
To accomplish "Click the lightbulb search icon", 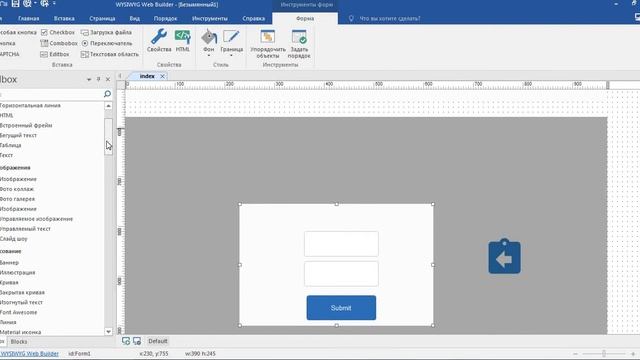I will click(351, 18).
